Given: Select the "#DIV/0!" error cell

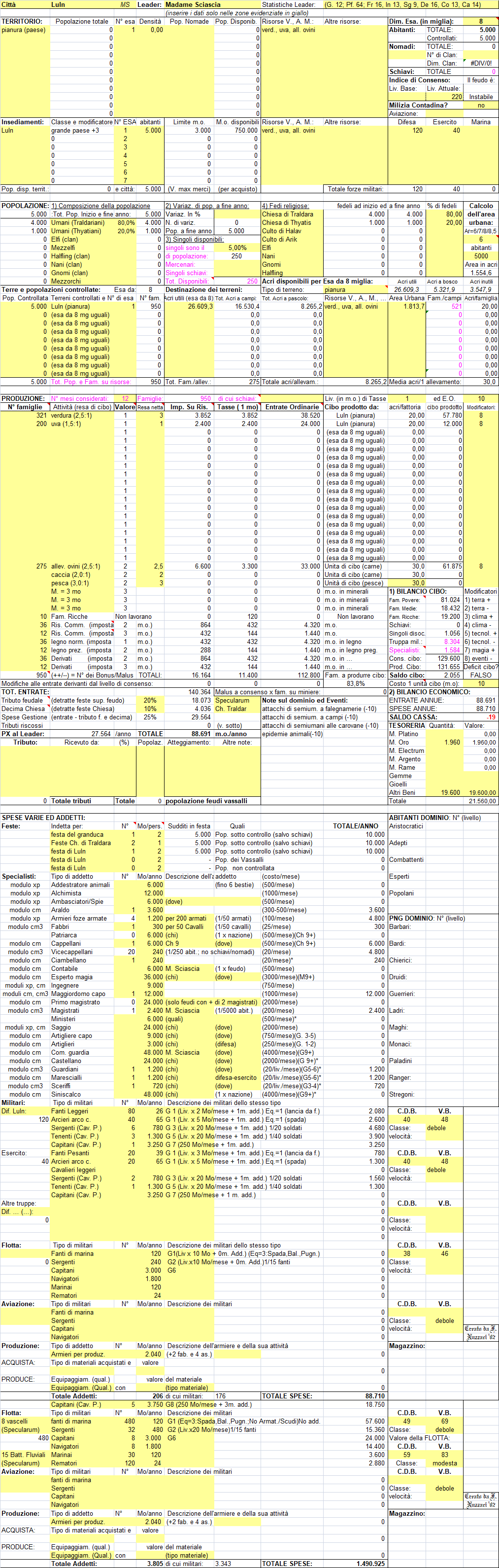Looking at the screenshot, I should point(481,63).
